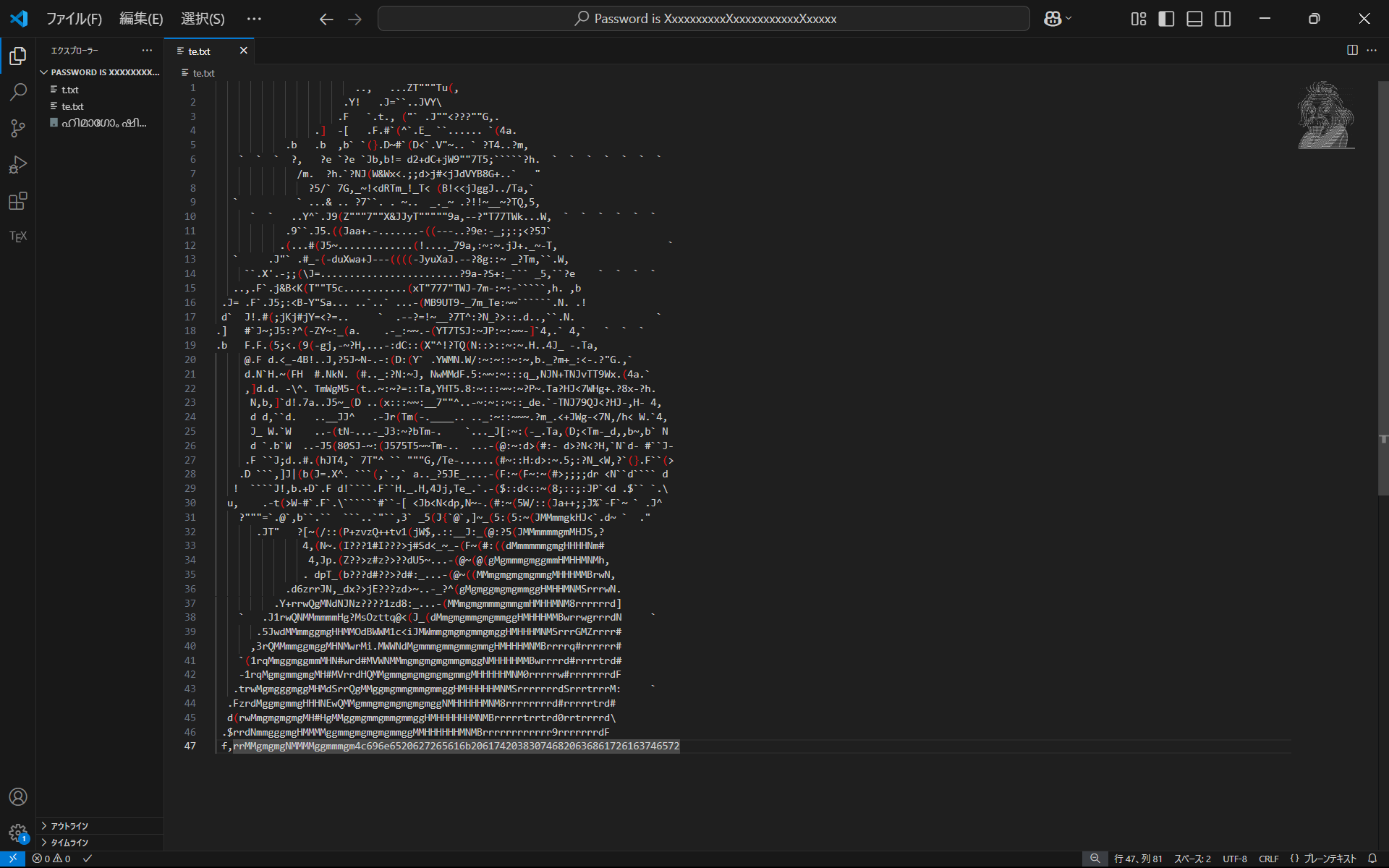Open the Customize Layout icon
Screen dimensions: 1389x868
click(1139, 19)
